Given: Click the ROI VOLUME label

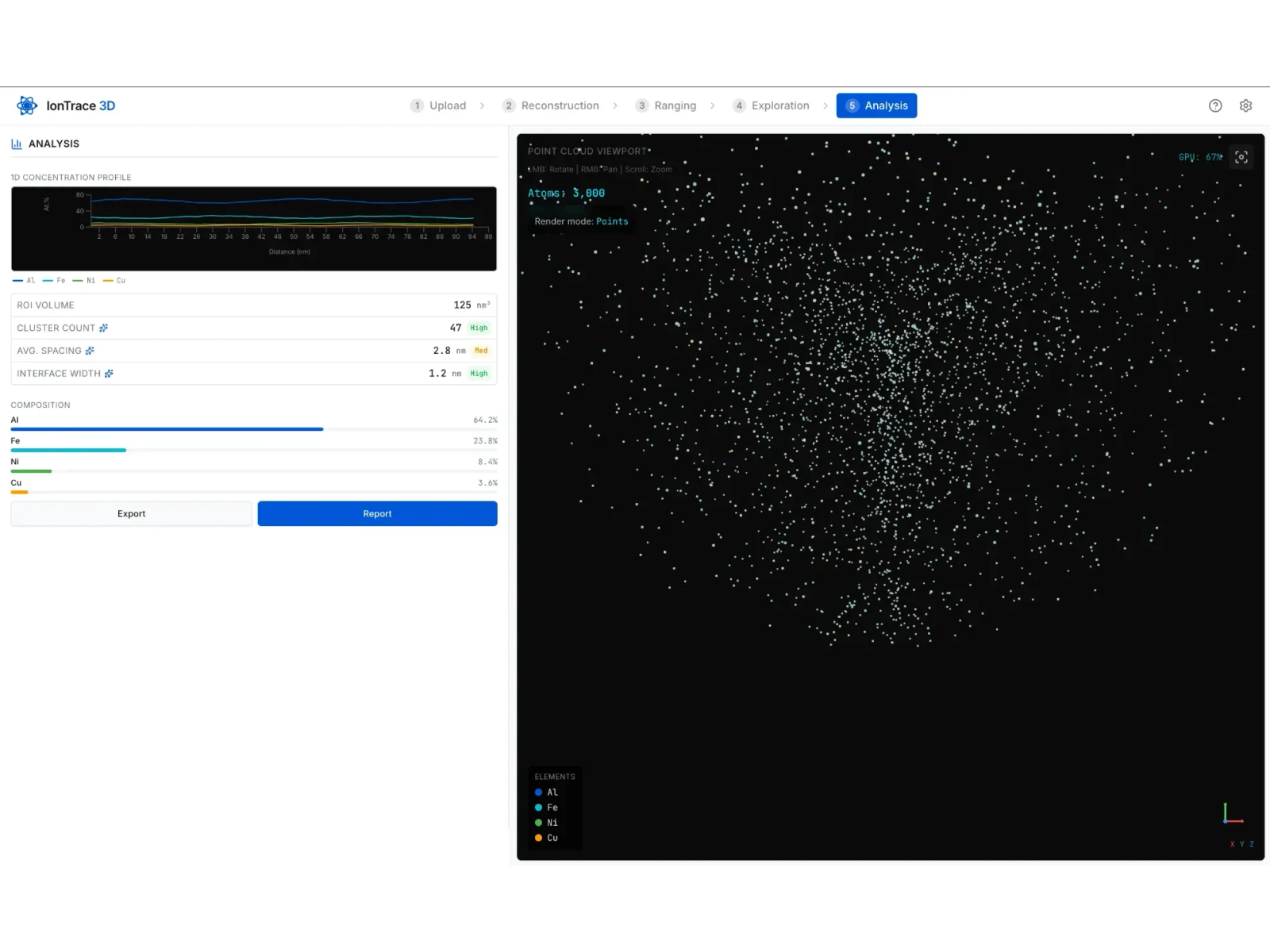Looking at the screenshot, I should tap(45, 305).
